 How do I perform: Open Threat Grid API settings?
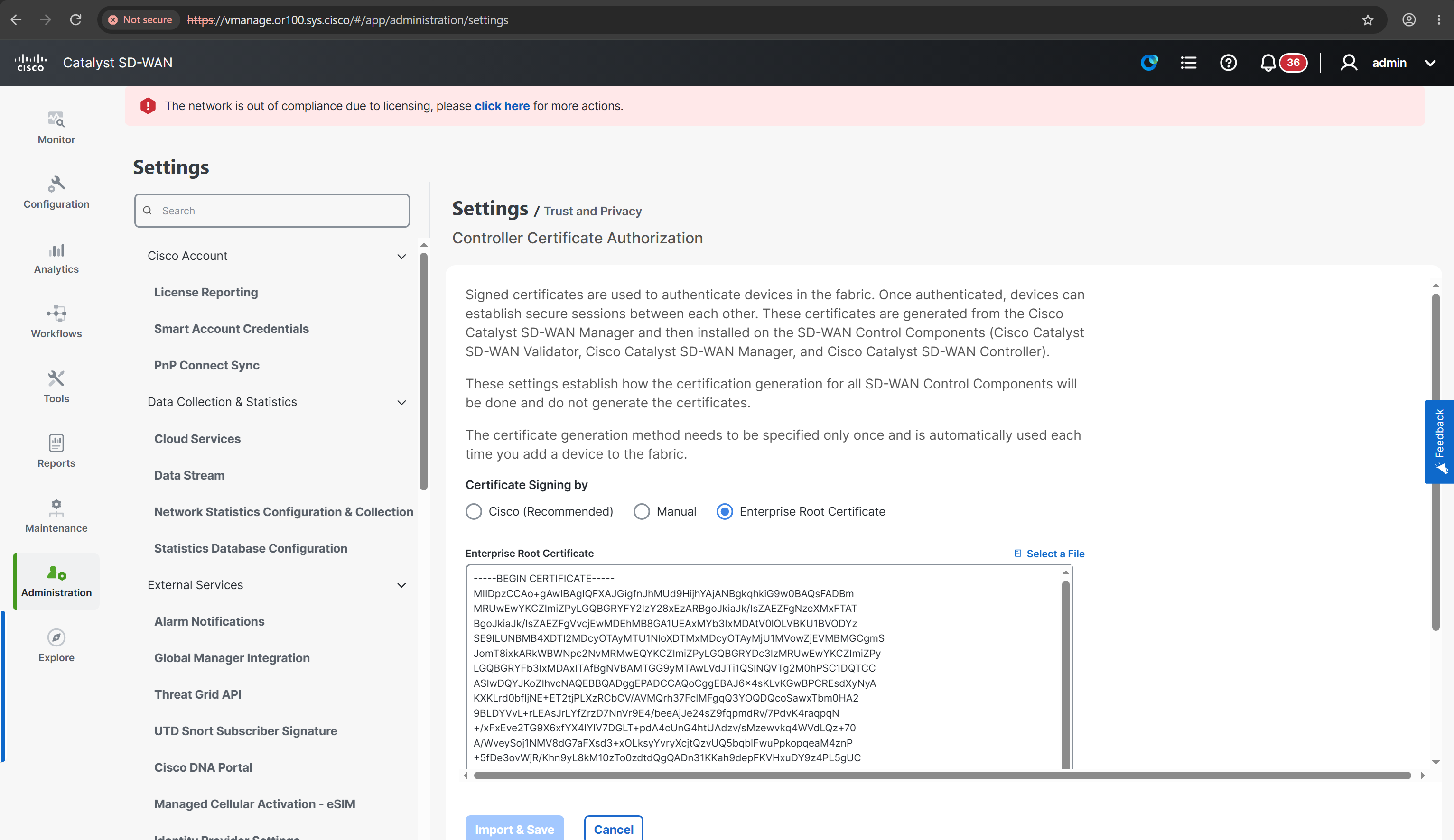[x=198, y=695]
